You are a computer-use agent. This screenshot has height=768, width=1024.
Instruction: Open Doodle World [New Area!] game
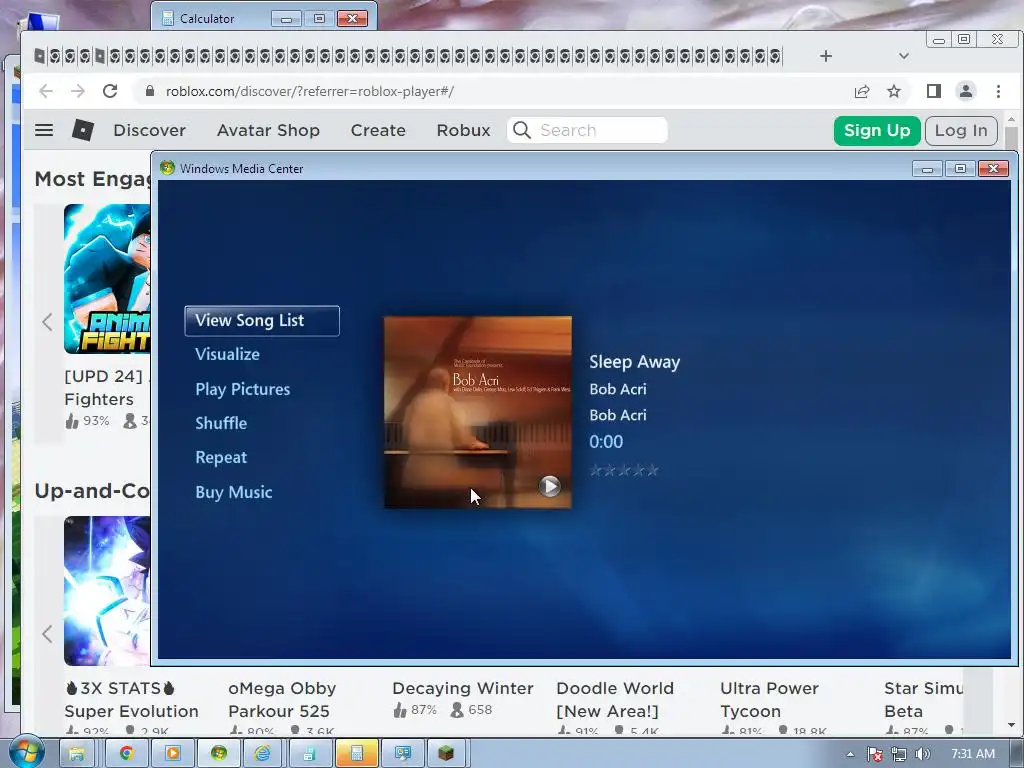pos(614,699)
